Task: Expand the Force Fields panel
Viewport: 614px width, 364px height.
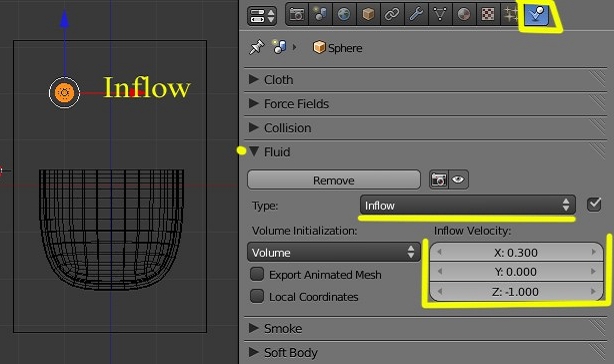Action: click(x=254, y=103)
